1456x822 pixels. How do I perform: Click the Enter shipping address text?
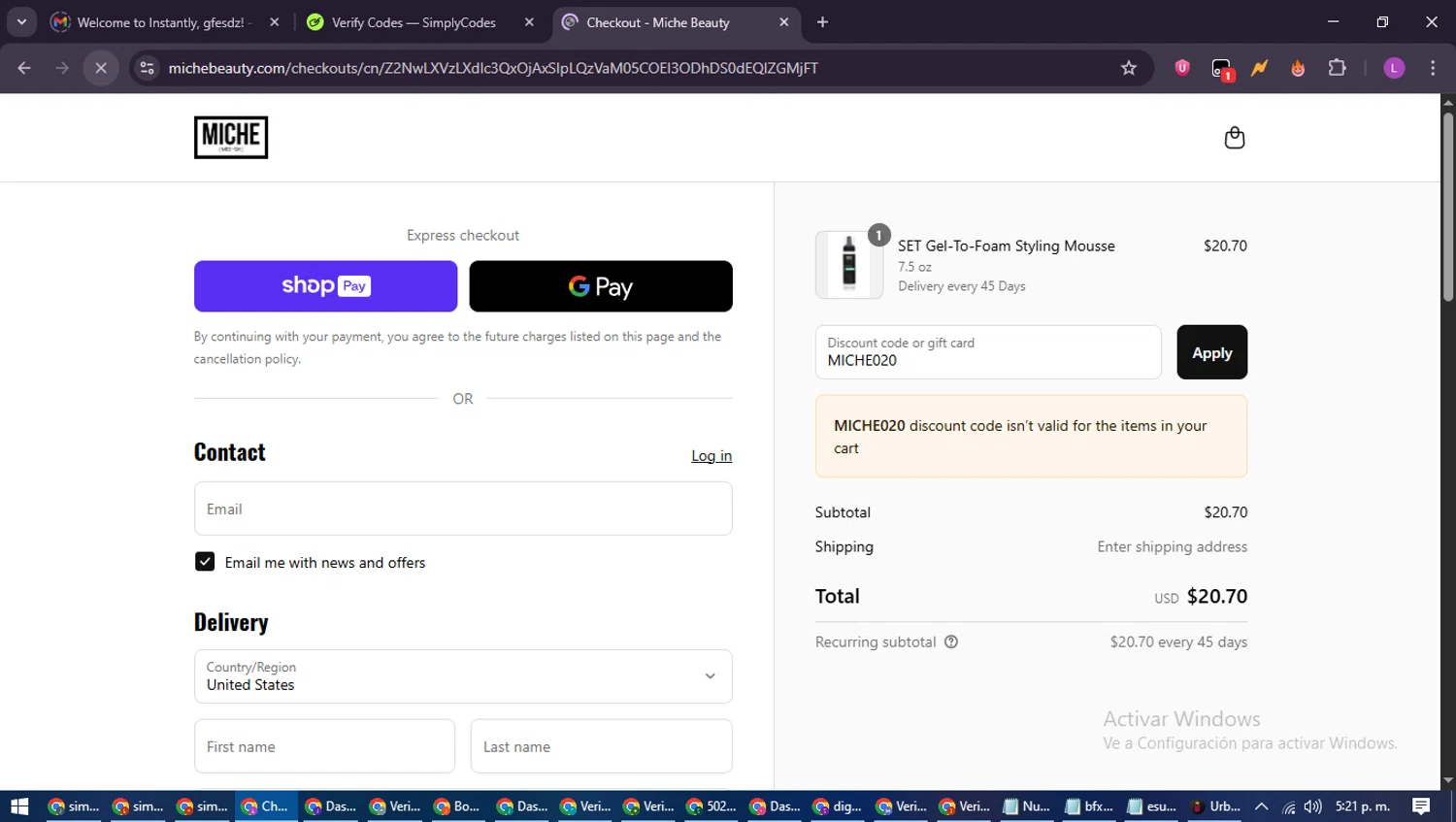(1173, 546)
